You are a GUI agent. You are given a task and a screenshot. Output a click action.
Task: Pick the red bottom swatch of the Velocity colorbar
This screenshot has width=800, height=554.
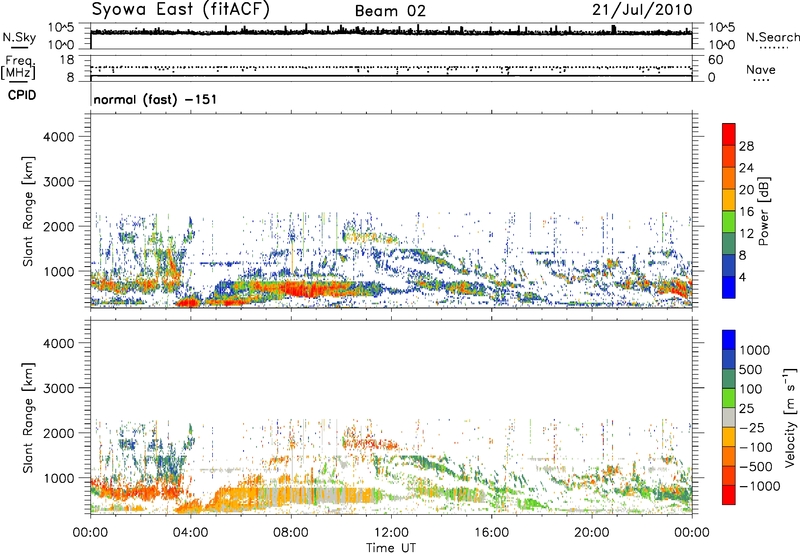click(729, 495)
